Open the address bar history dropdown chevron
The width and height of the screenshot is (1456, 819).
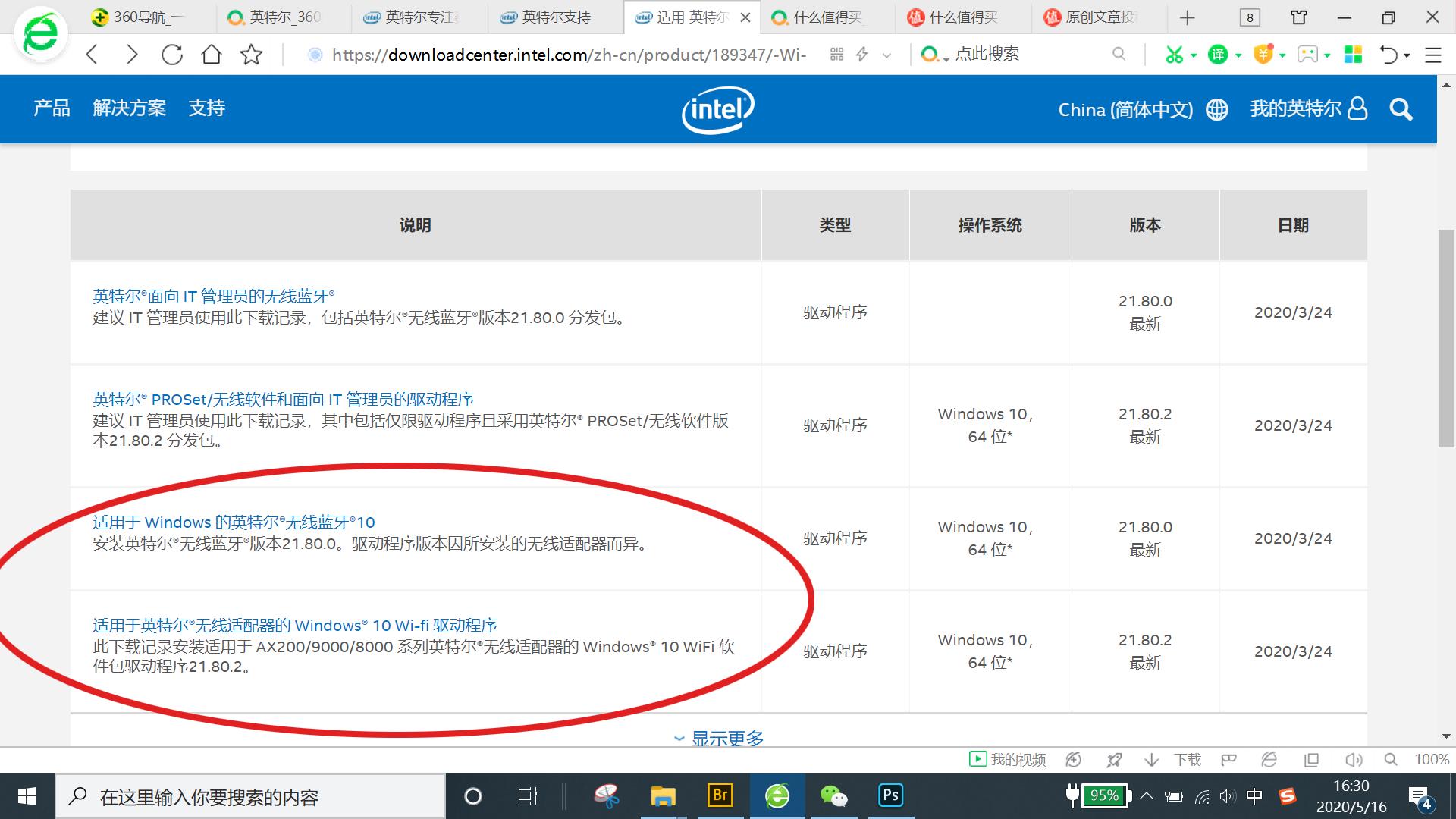coord(886,54)
